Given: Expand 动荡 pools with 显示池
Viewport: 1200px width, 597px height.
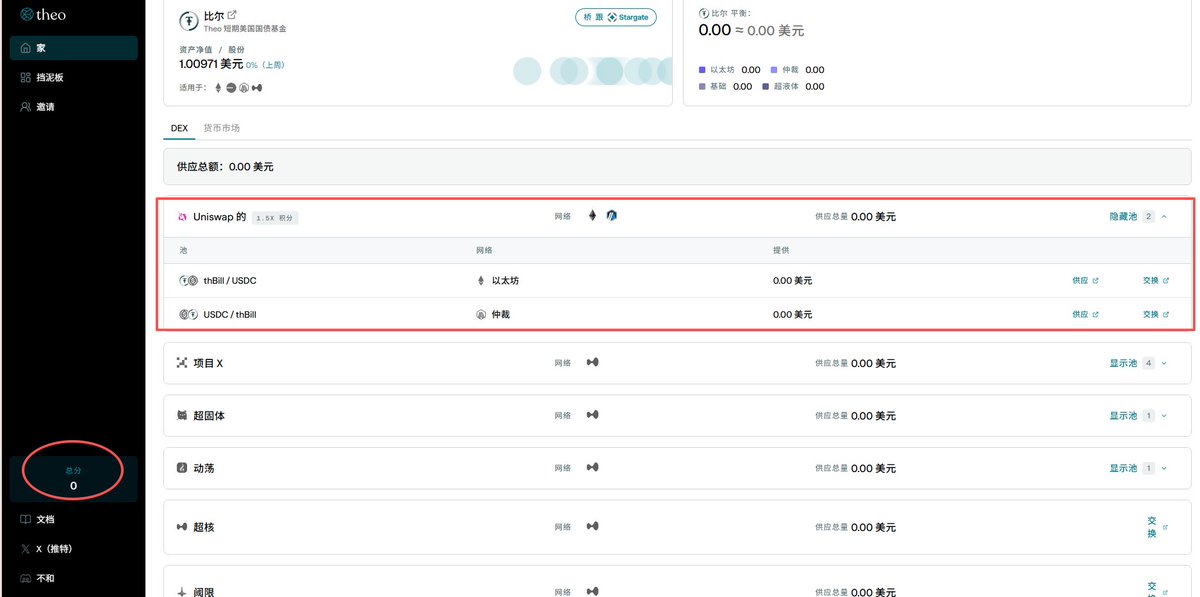Looking at the screenshot, I should coord(1138,468).
